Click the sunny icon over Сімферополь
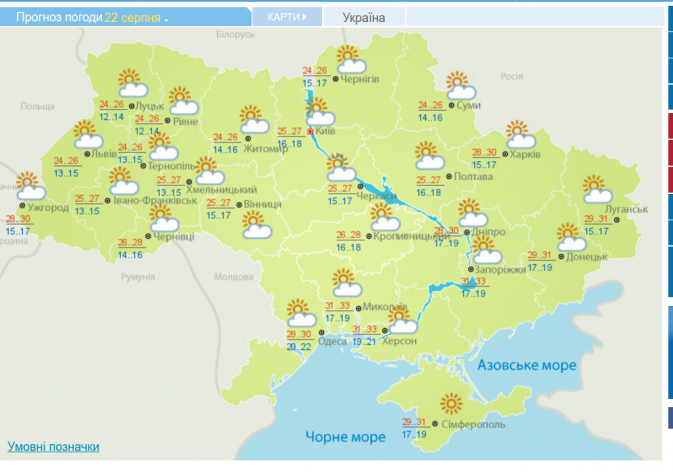 [453, 403]
